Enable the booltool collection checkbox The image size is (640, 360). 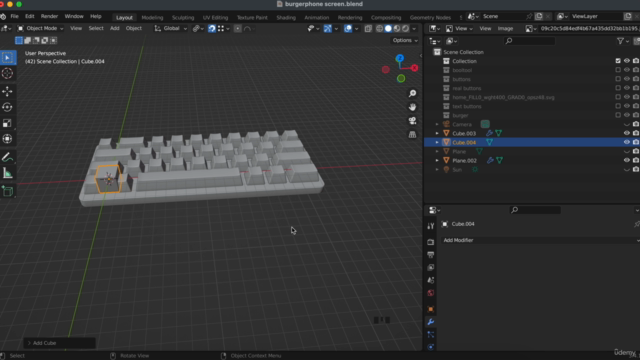click(618, 70)
